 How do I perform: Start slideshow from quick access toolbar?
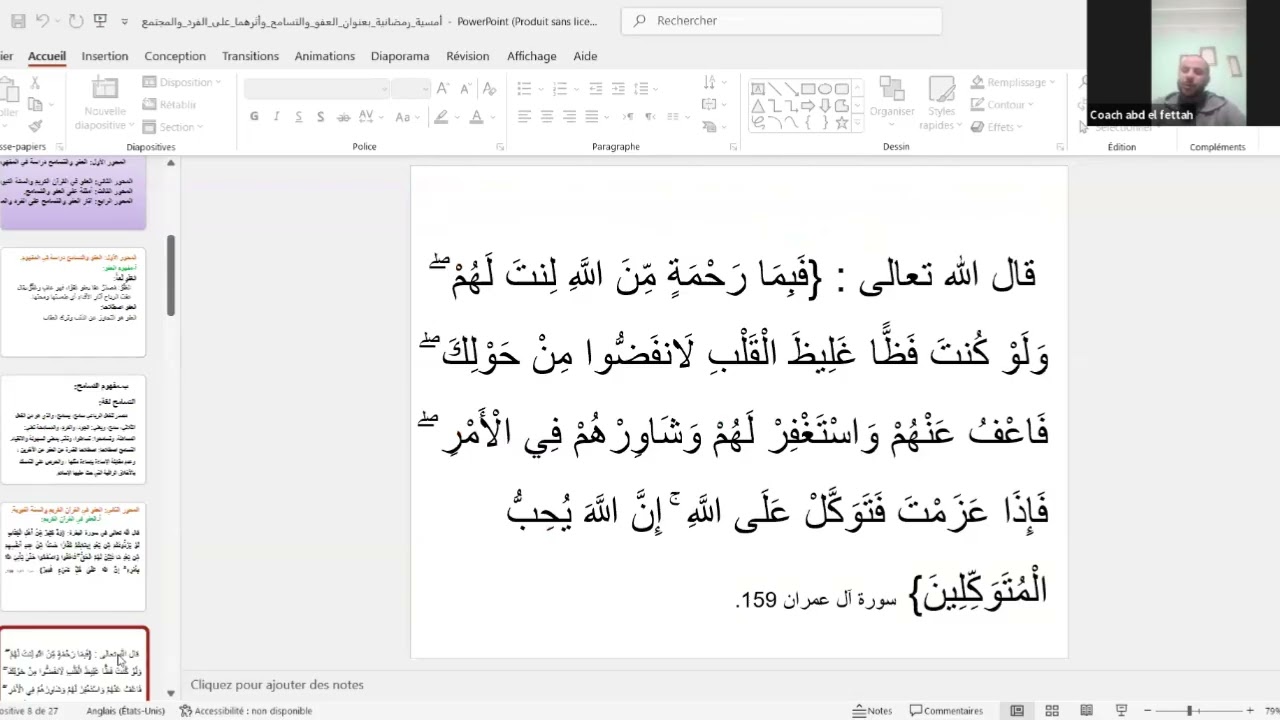[101, 20]
